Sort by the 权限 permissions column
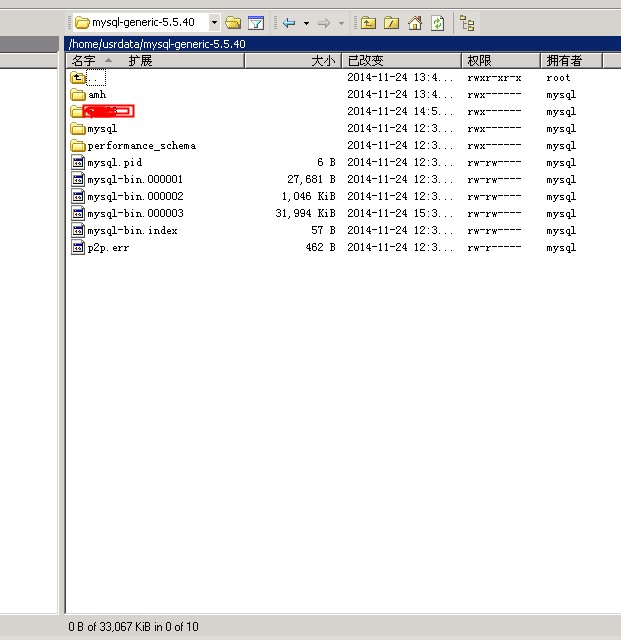This screenshot has height=640, width=621. pos(500,61)
